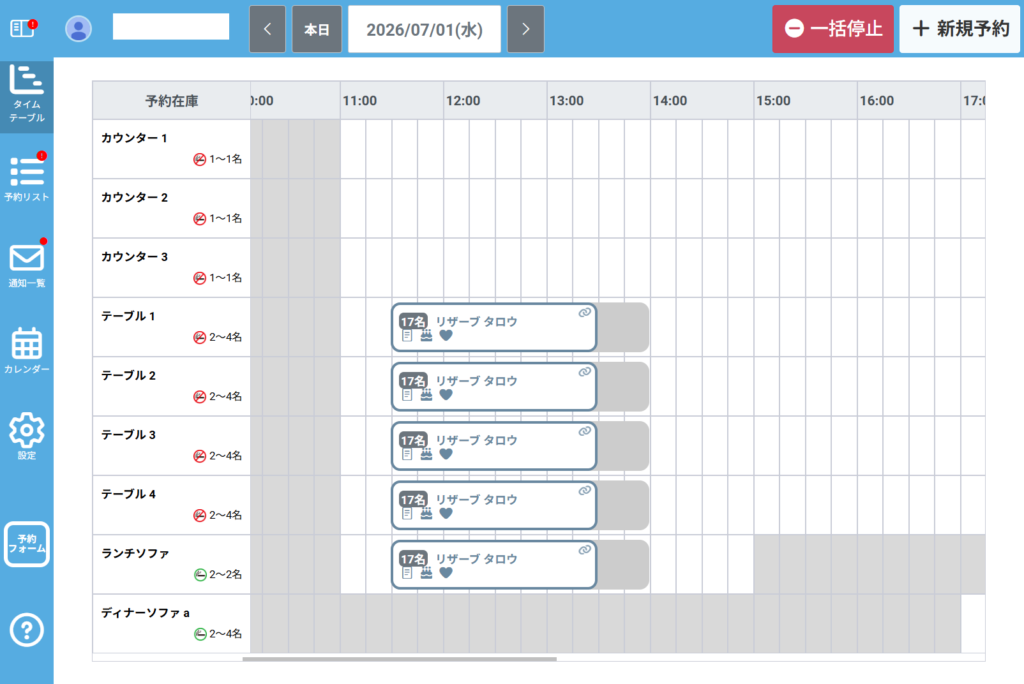Select the 13:00 slot in カウンター 2 row
This screenshot has height=684, width=1024.
click(560, 208)
